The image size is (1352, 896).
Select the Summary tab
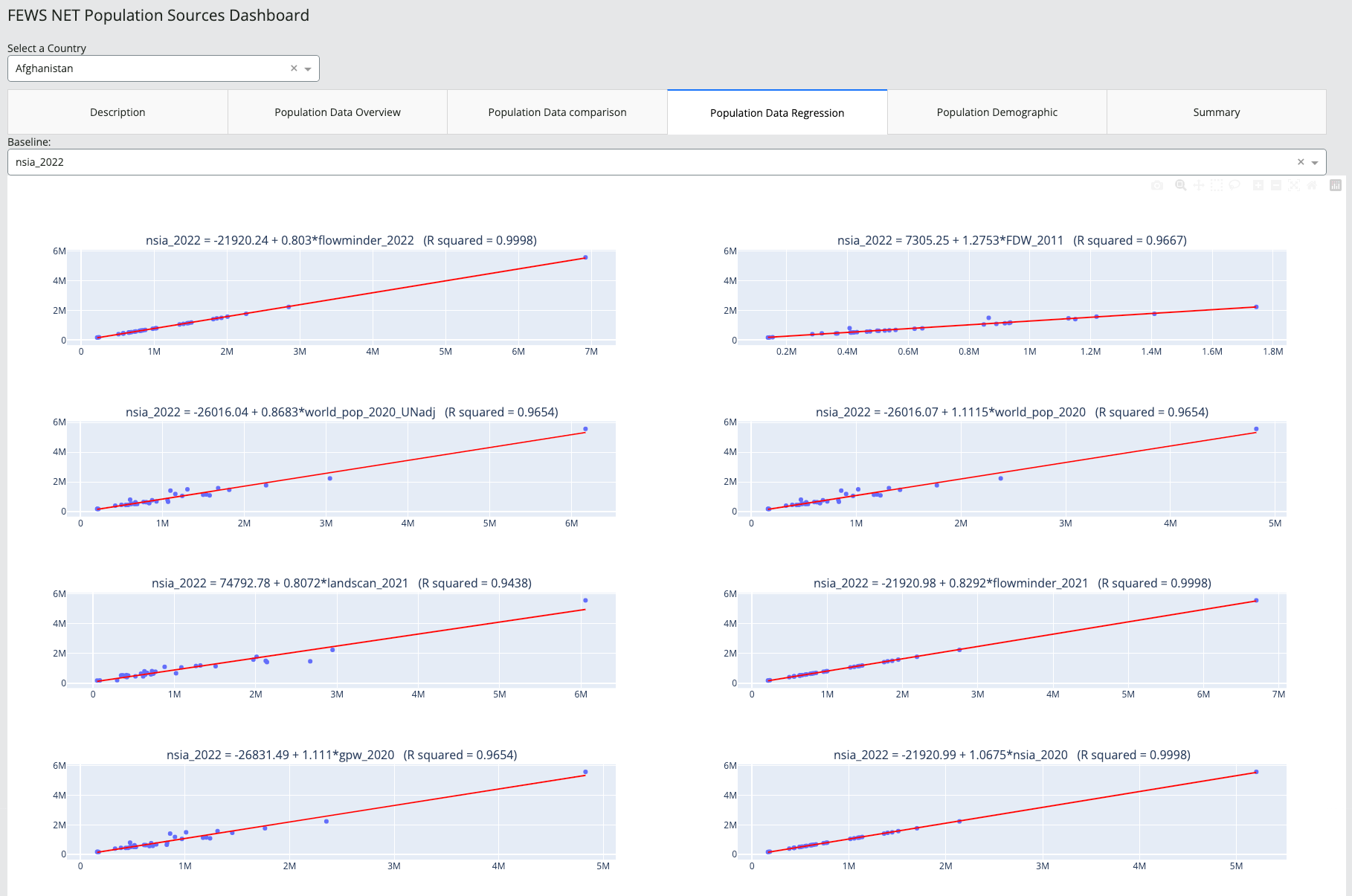coord(1216,112)
